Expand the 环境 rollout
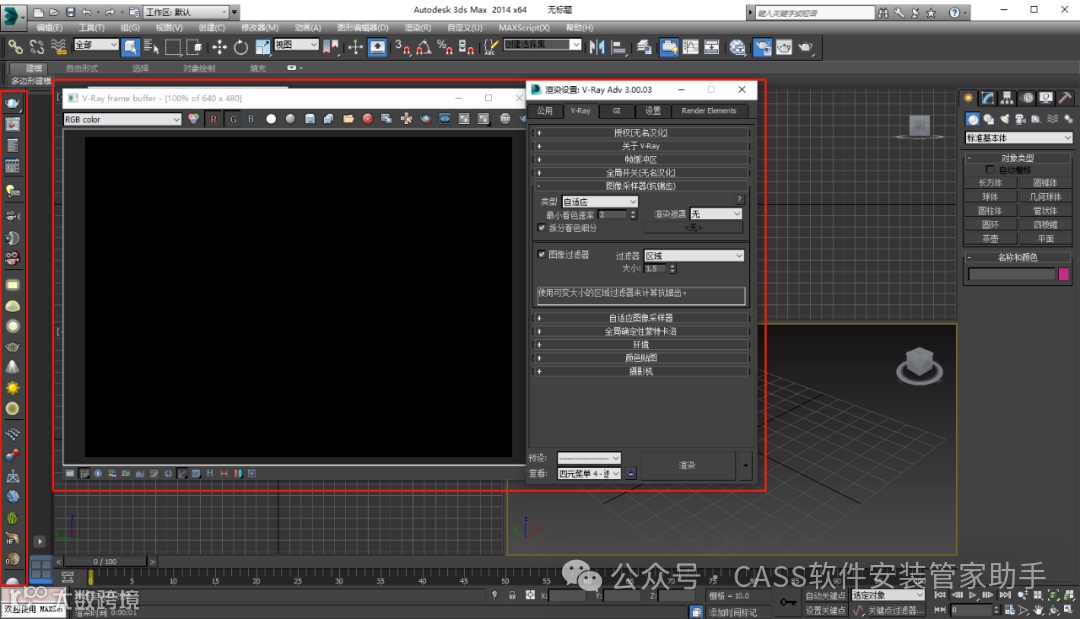The width and height of the screenshot is (1080, 619). [641, 344]
